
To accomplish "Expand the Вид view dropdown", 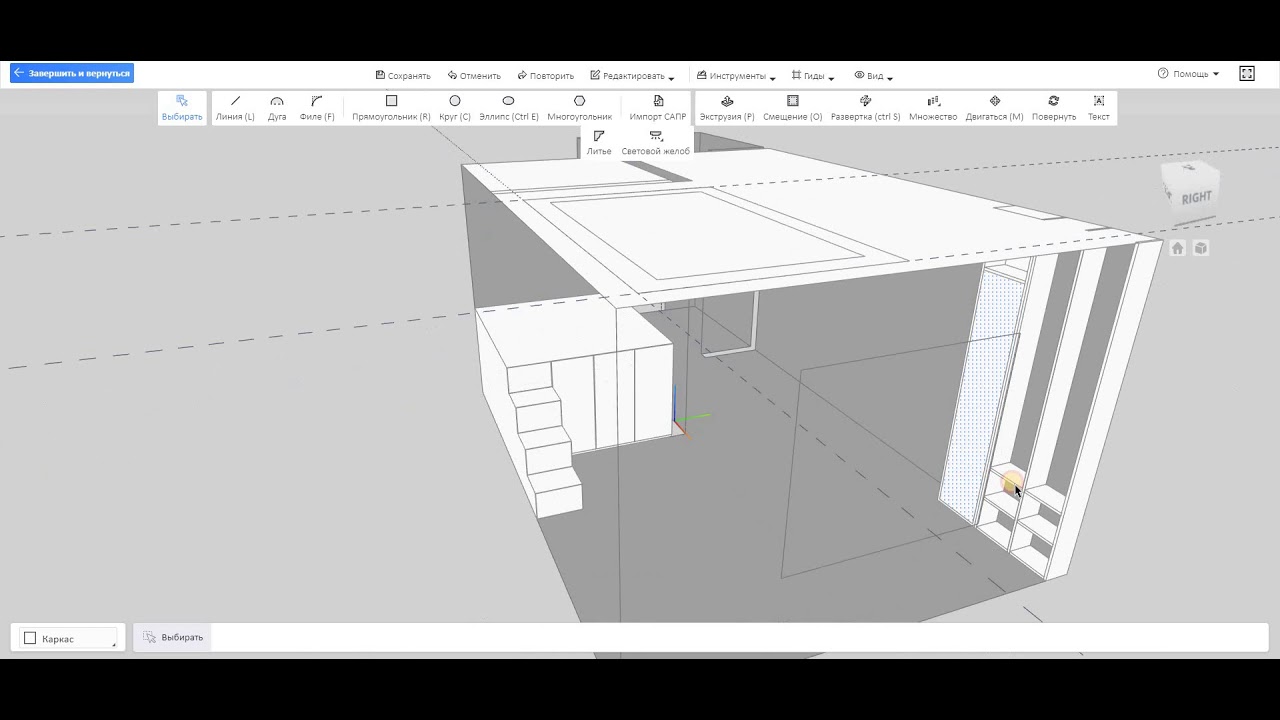I will pos(873,75).
